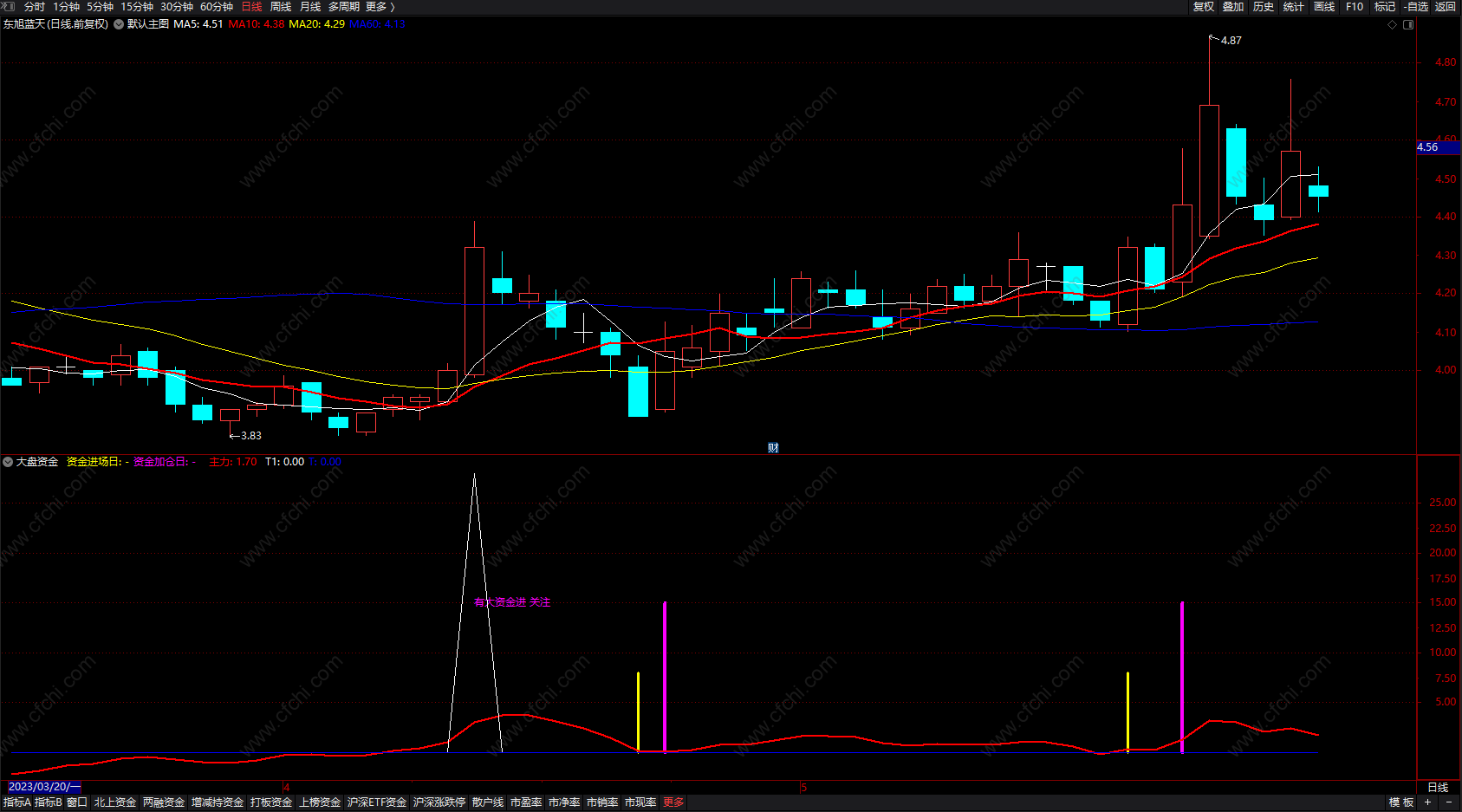
Task: Switch indicator to 增减持资金
Action: (x=218, y=802)
